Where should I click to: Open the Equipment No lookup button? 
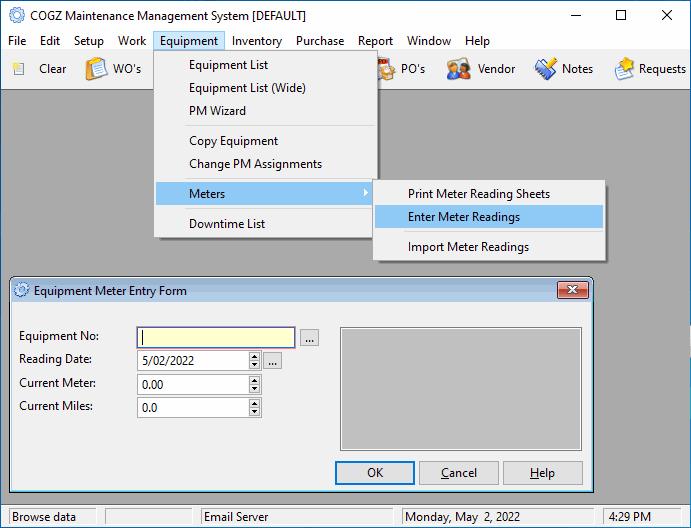pyautogui.click(x=309, y=338)
